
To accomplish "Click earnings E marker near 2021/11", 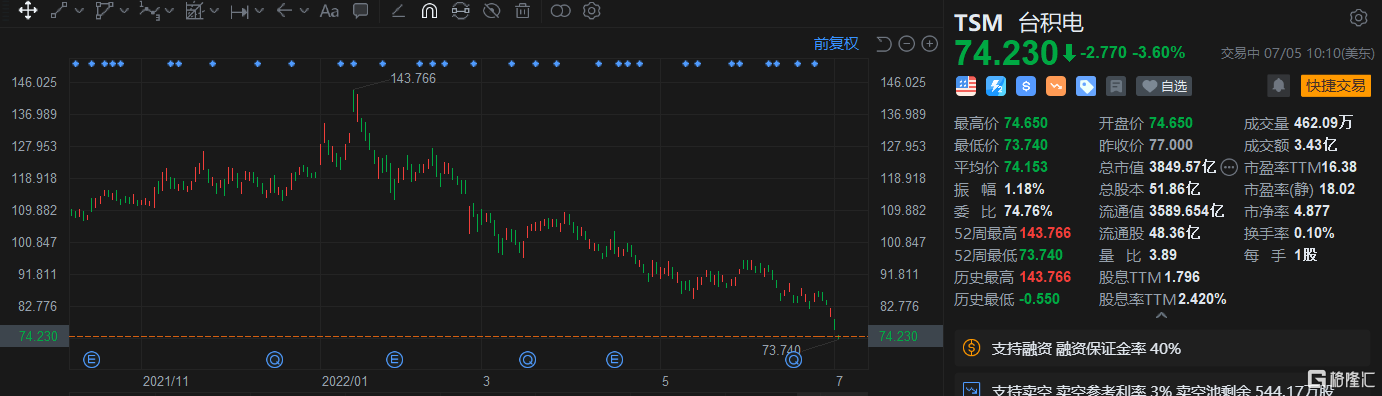I will (92, 358).
